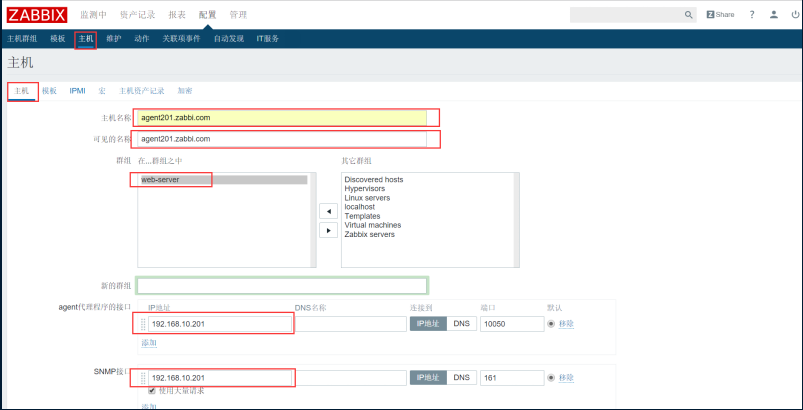Image resolution: width=803 pixels, height=410 pixels.
Task: Open the 监测中 top menu
Action: tap(94, 15)
